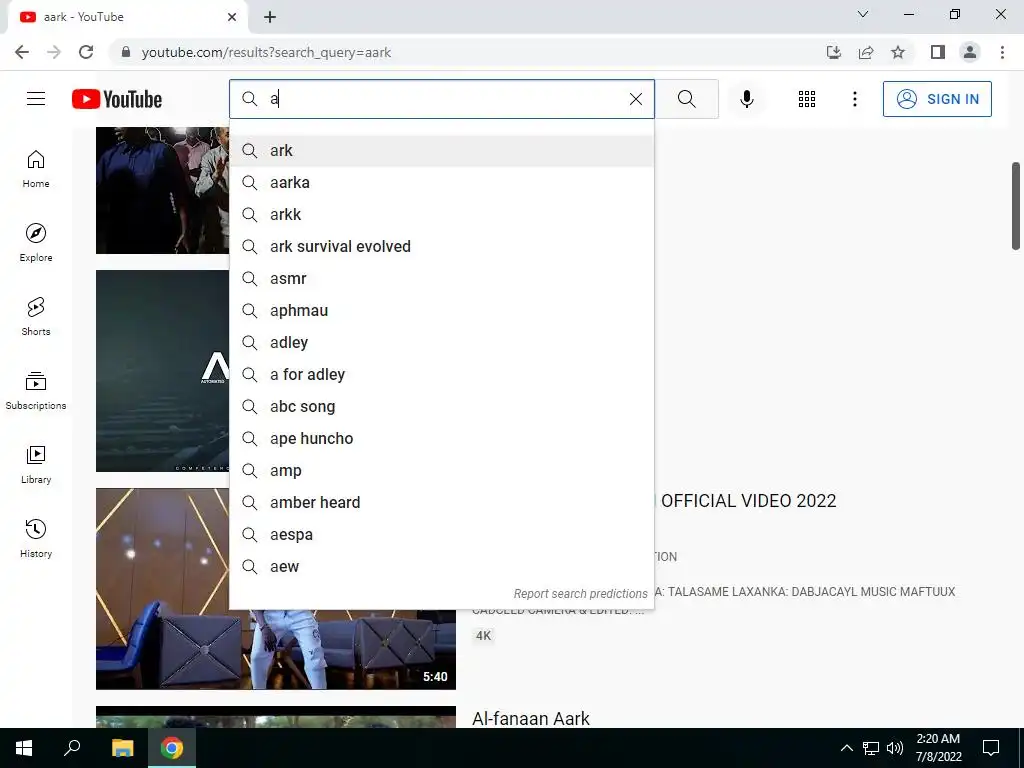
Task: Open History in sidebar
Action: pyautogui.click(x=36, y=538)
